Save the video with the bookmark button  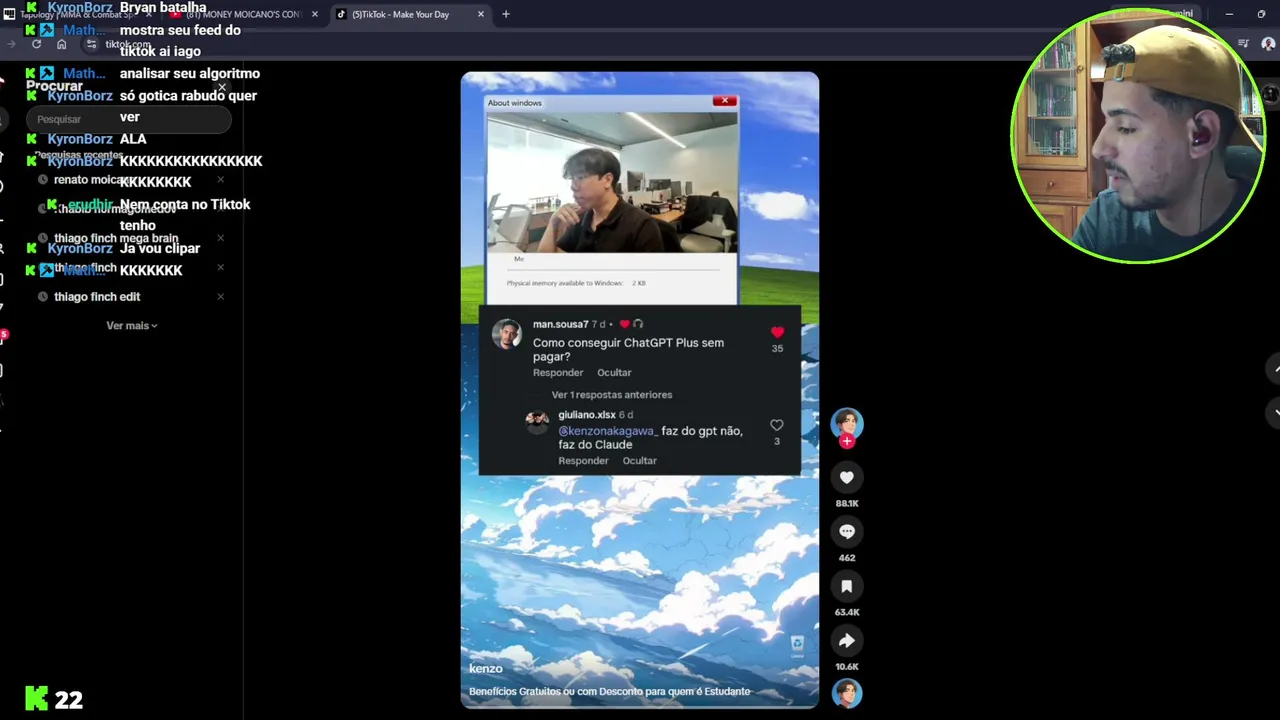point(847,586)
